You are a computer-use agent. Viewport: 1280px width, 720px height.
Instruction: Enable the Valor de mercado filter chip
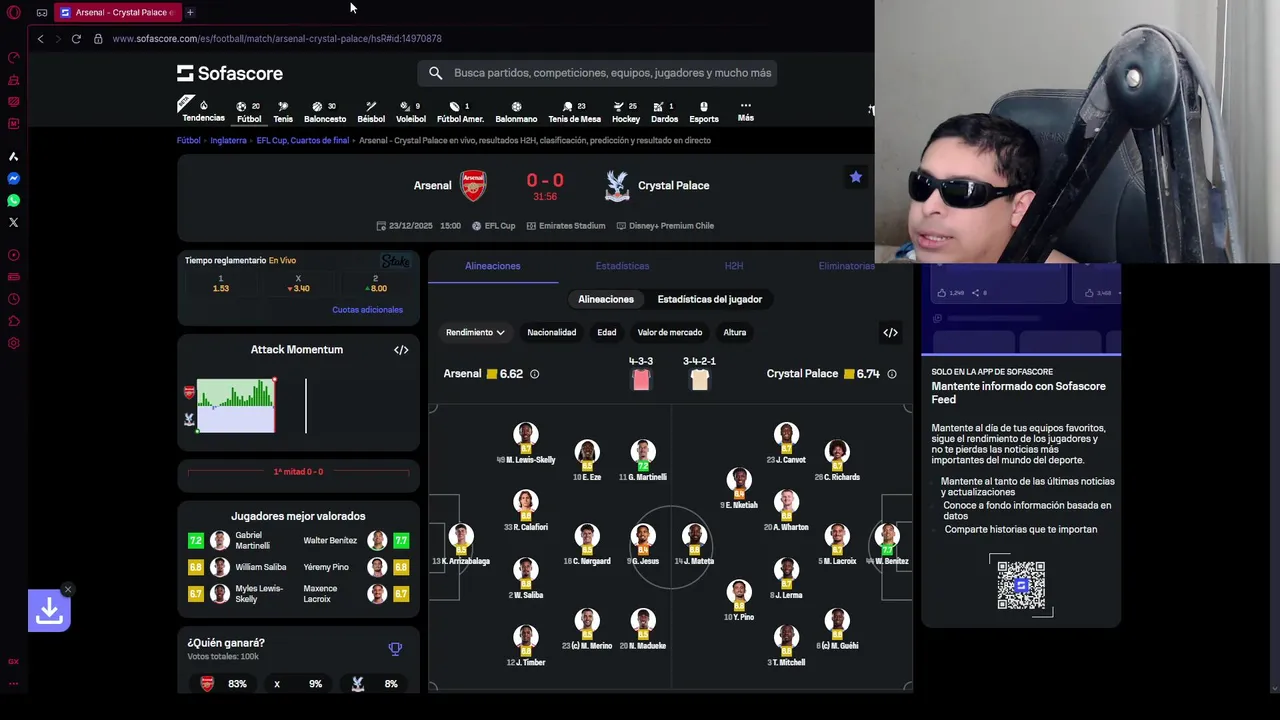point(670,333)
